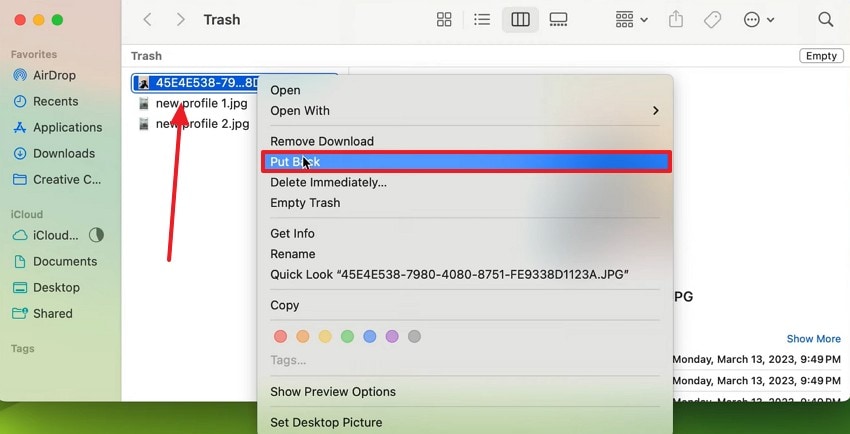The image size is (850, 434).
Task: Apply the blue tag color
Action: pos(370,336)
